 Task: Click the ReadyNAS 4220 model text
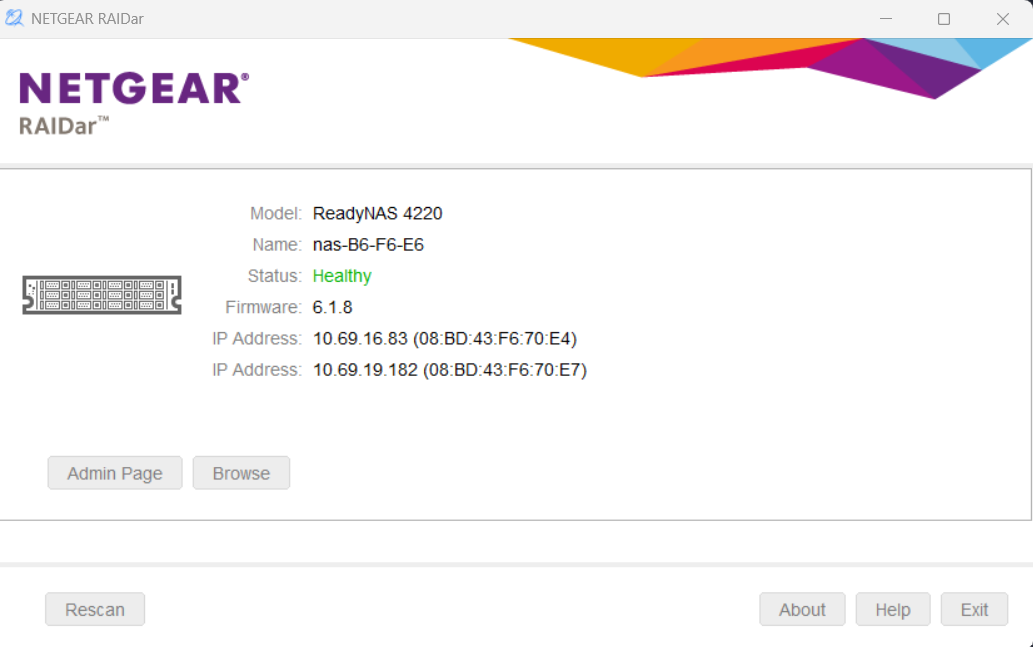click(377, 213)
